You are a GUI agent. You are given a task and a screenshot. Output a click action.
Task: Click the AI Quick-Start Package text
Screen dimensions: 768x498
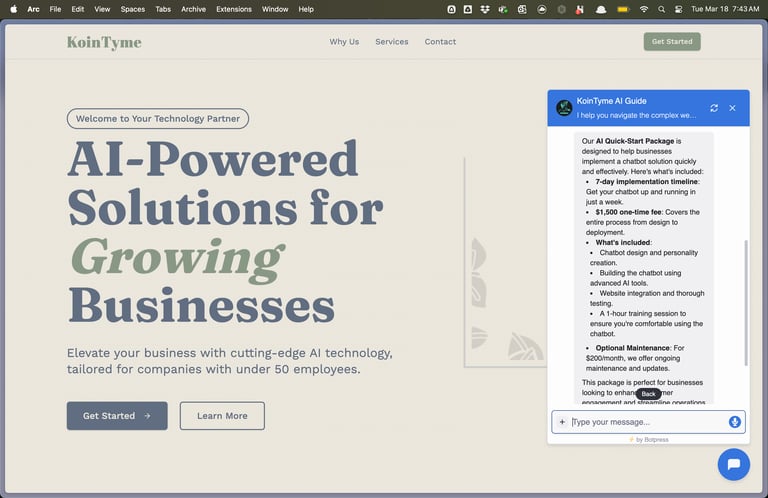[x=635, y=141]
